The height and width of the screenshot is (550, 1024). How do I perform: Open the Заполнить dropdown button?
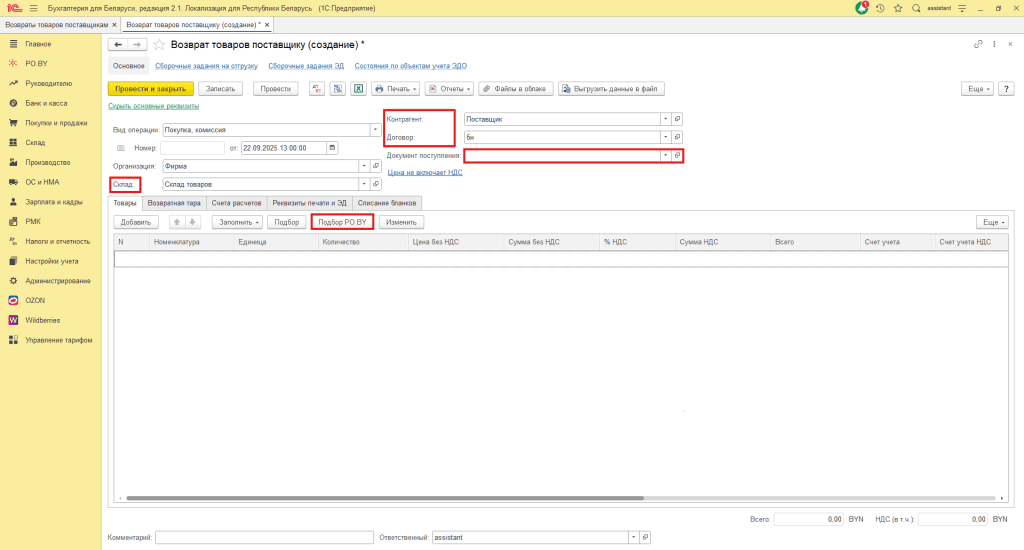point(238,222)
